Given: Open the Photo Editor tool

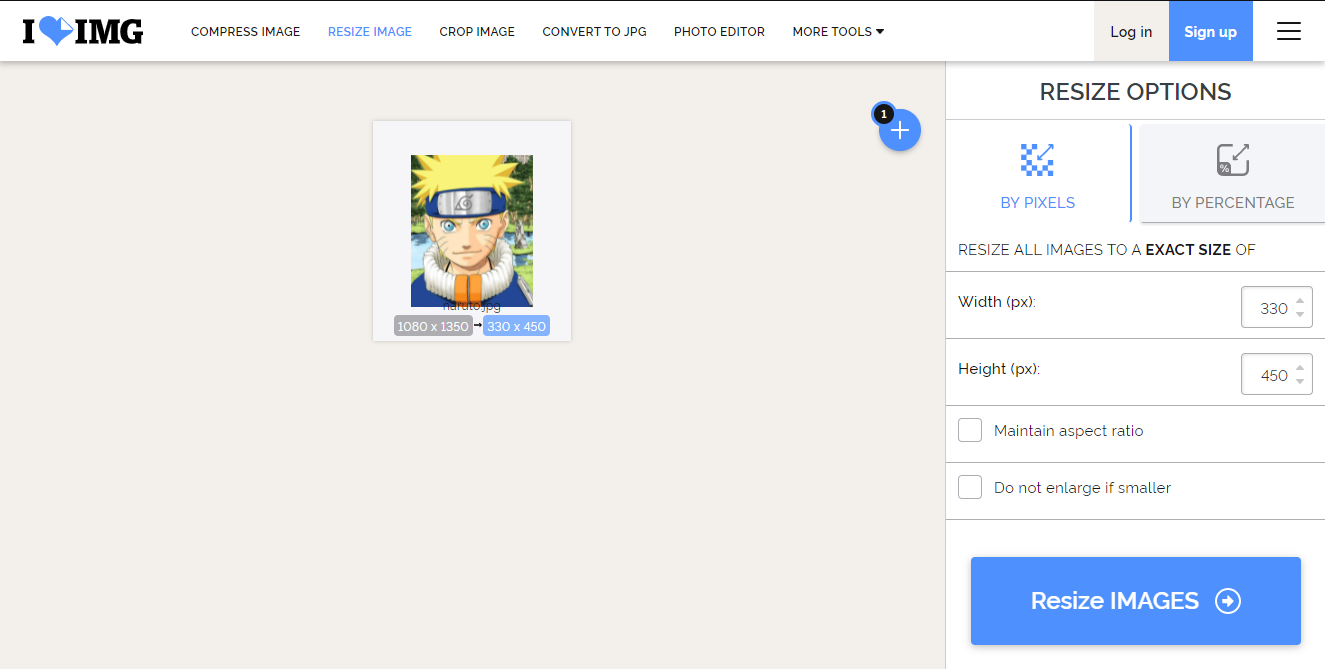Looking at the screenshot, I should (719, 32).
